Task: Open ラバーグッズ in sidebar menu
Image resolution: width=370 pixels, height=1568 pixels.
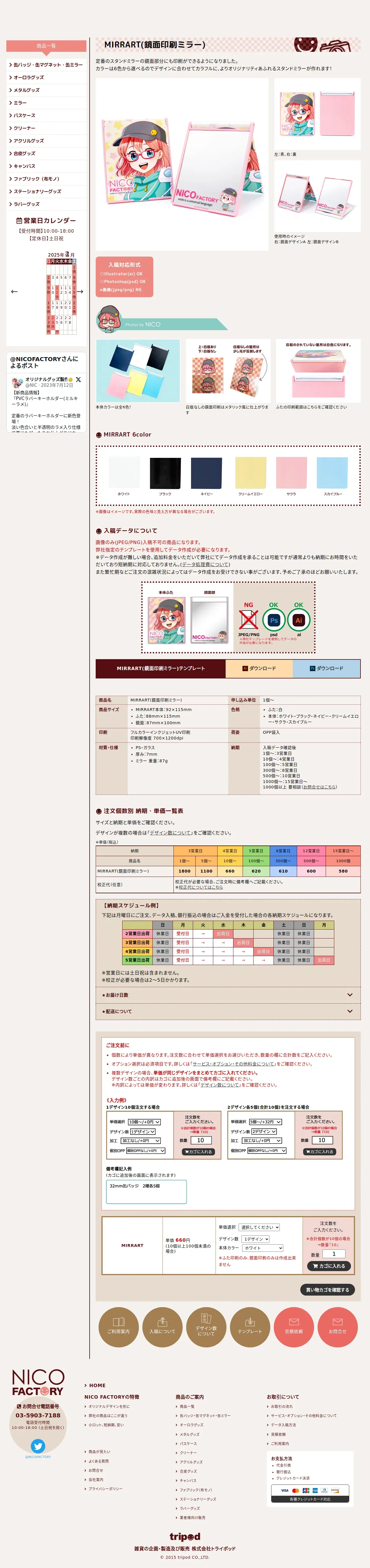Action: click(46, 204)
